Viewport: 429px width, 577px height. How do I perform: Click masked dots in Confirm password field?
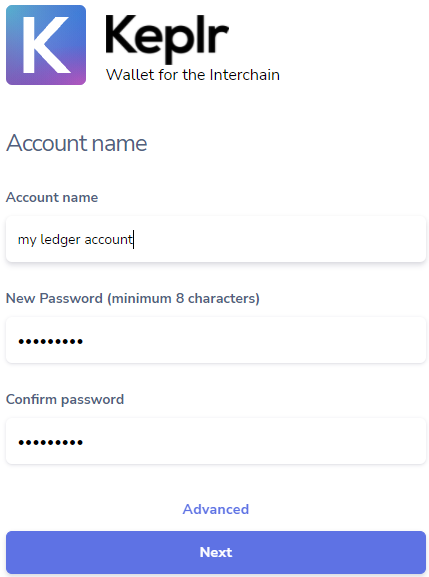[51, 442]
